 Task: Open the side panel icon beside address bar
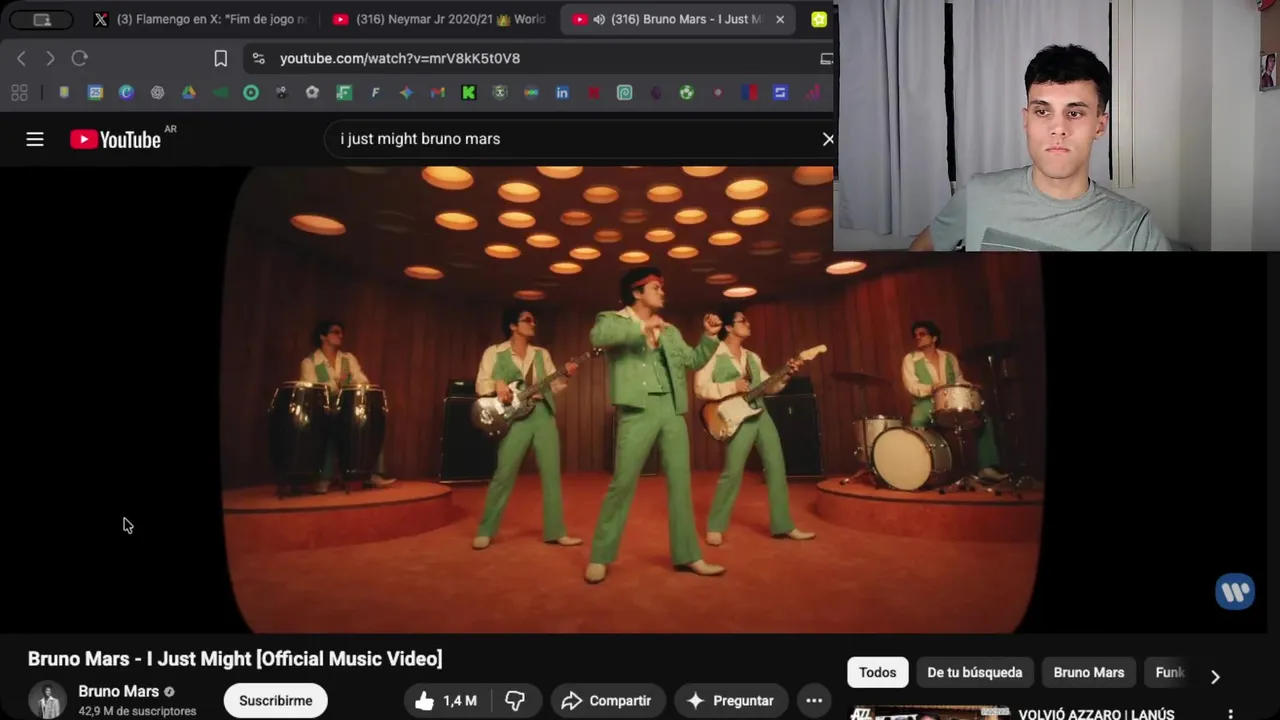(x=826, y=58)
